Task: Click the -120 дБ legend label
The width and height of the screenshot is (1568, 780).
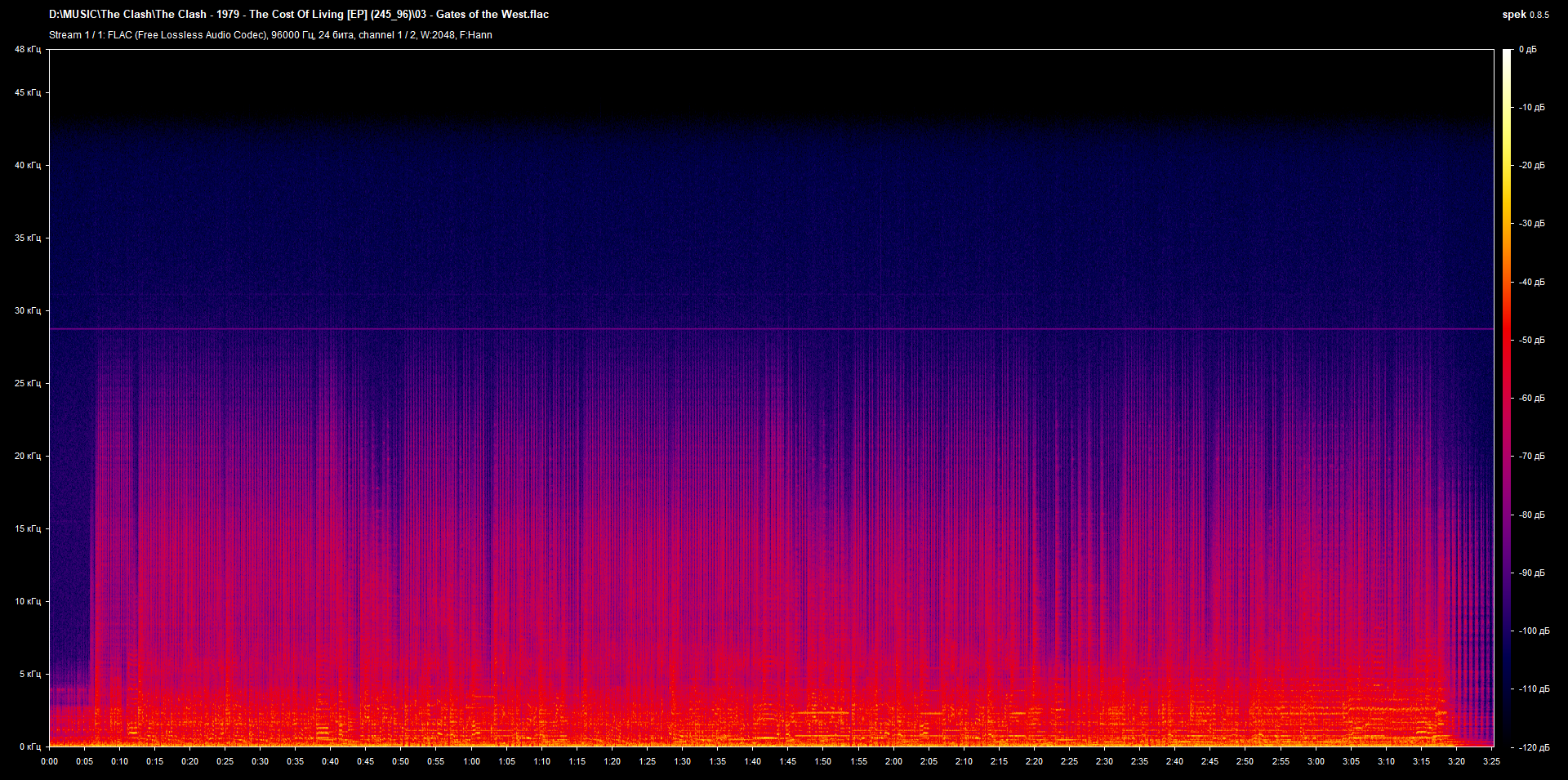Action: (1533, 745)
